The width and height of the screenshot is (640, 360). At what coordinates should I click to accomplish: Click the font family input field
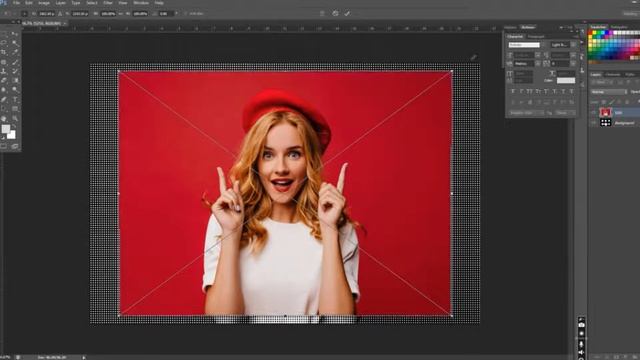[x=524, y=45]
